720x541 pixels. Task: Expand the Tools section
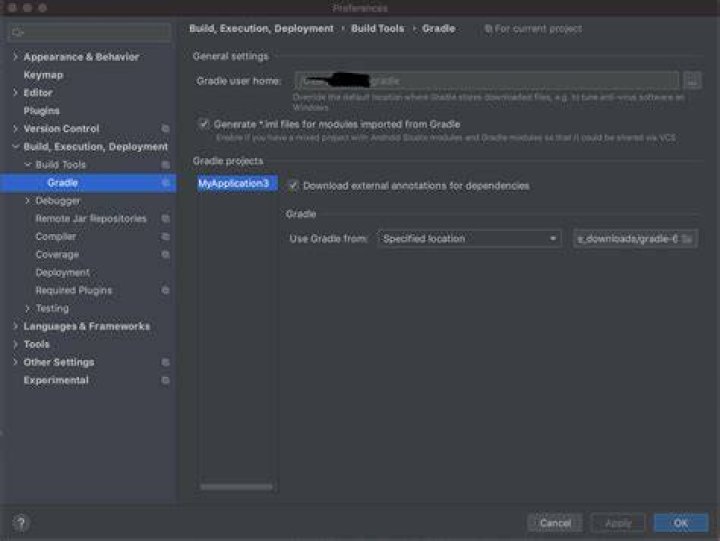pyautogui.click(x=16, y=344)
